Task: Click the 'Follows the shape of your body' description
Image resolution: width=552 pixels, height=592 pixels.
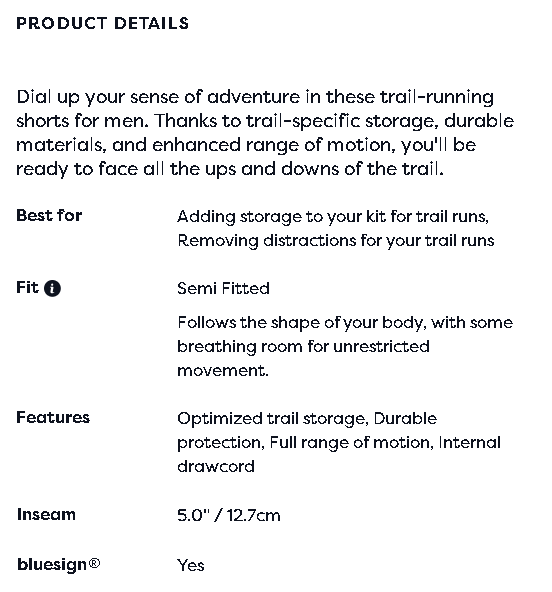Action: click(x=345, y=347)
